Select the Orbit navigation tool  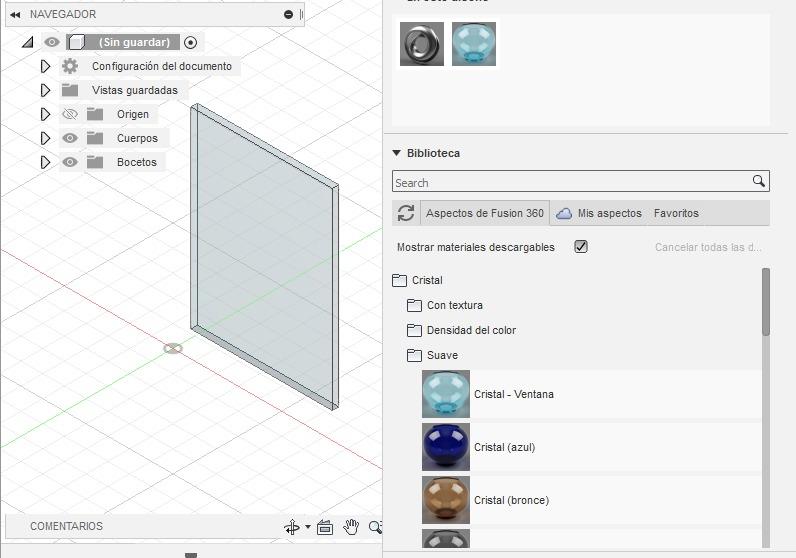click(292, 528)
